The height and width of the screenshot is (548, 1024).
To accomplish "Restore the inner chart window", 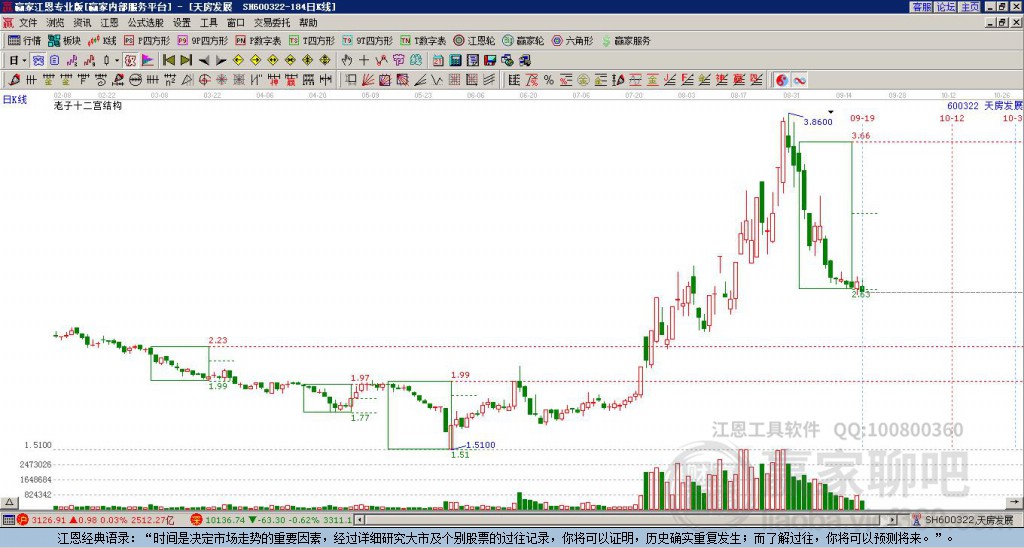I will pos(1002,23).
